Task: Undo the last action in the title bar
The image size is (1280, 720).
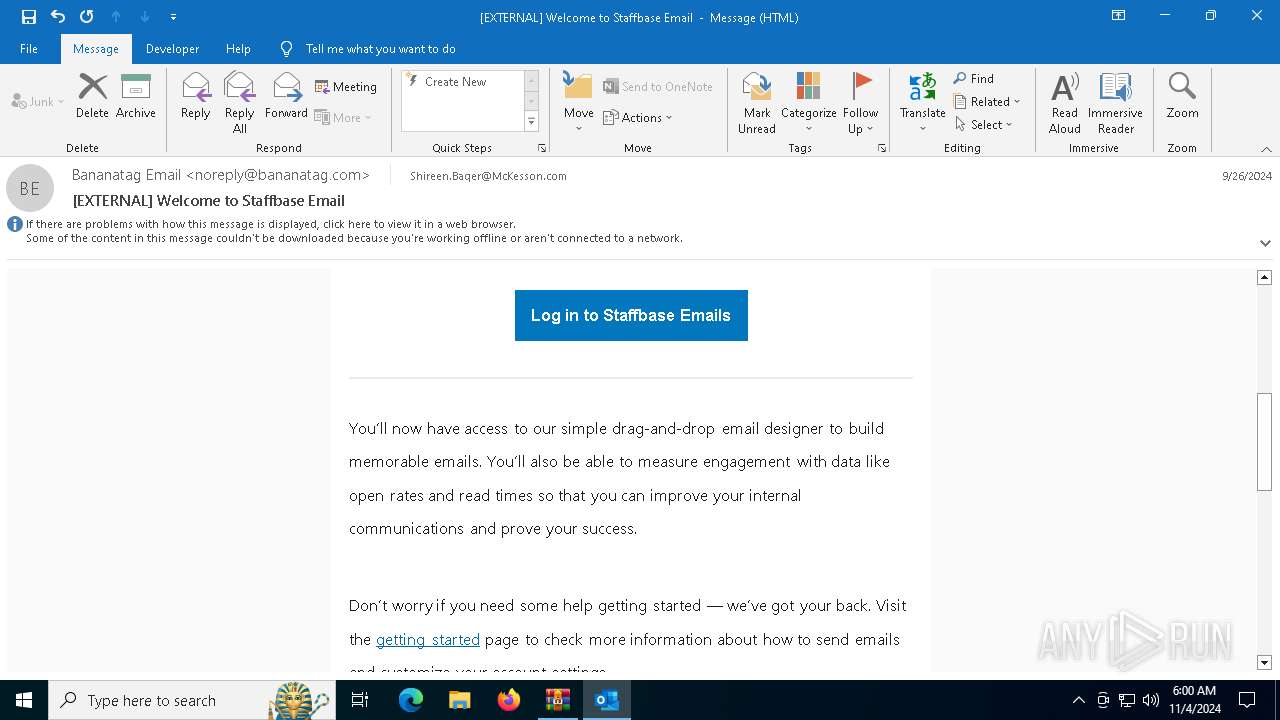Action: coord(58,17)
